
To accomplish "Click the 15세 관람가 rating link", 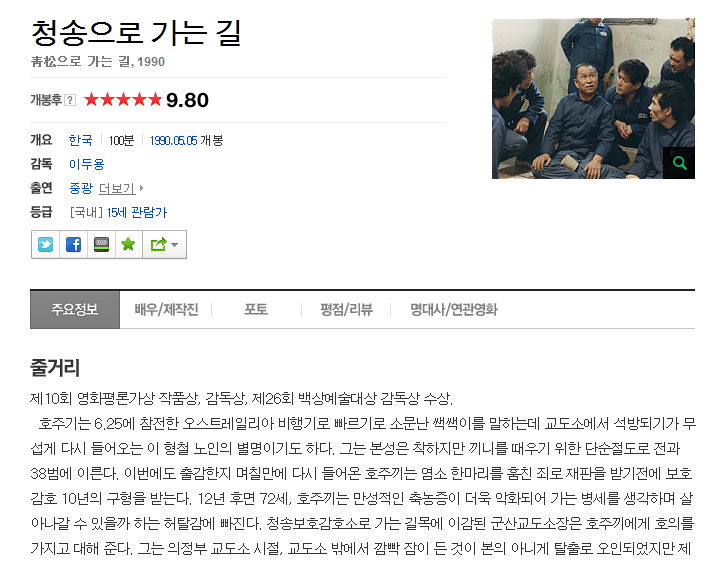I will pyautogui.click(x=137, y=212).
